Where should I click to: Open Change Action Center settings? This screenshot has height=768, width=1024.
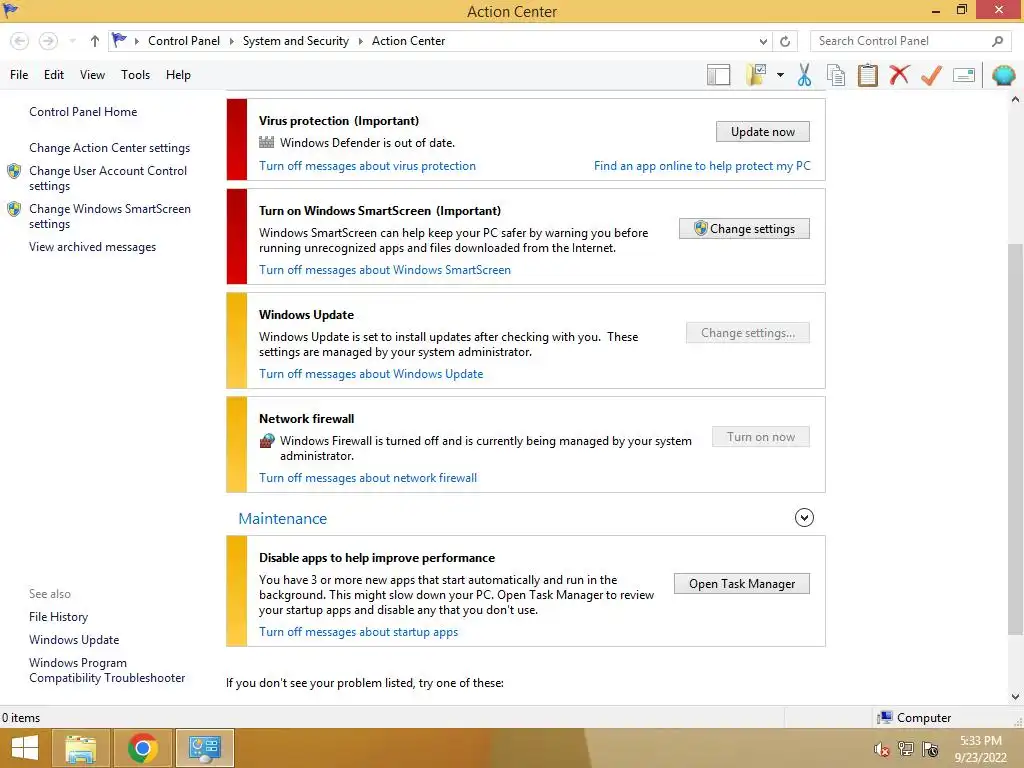click(110, 148)
